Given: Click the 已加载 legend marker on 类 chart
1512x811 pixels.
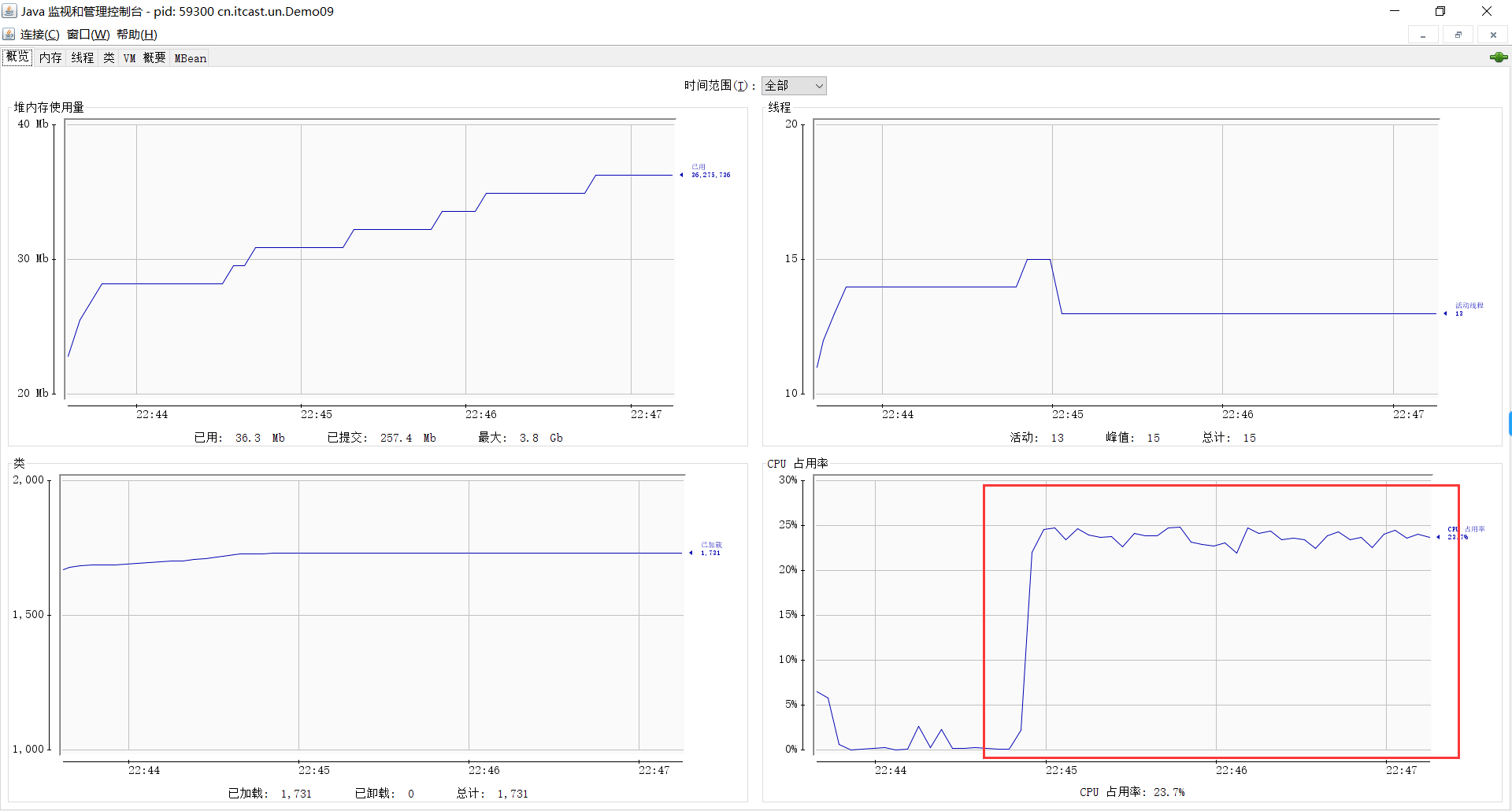Looking at the screenshot, I should (x=691, y=553).
